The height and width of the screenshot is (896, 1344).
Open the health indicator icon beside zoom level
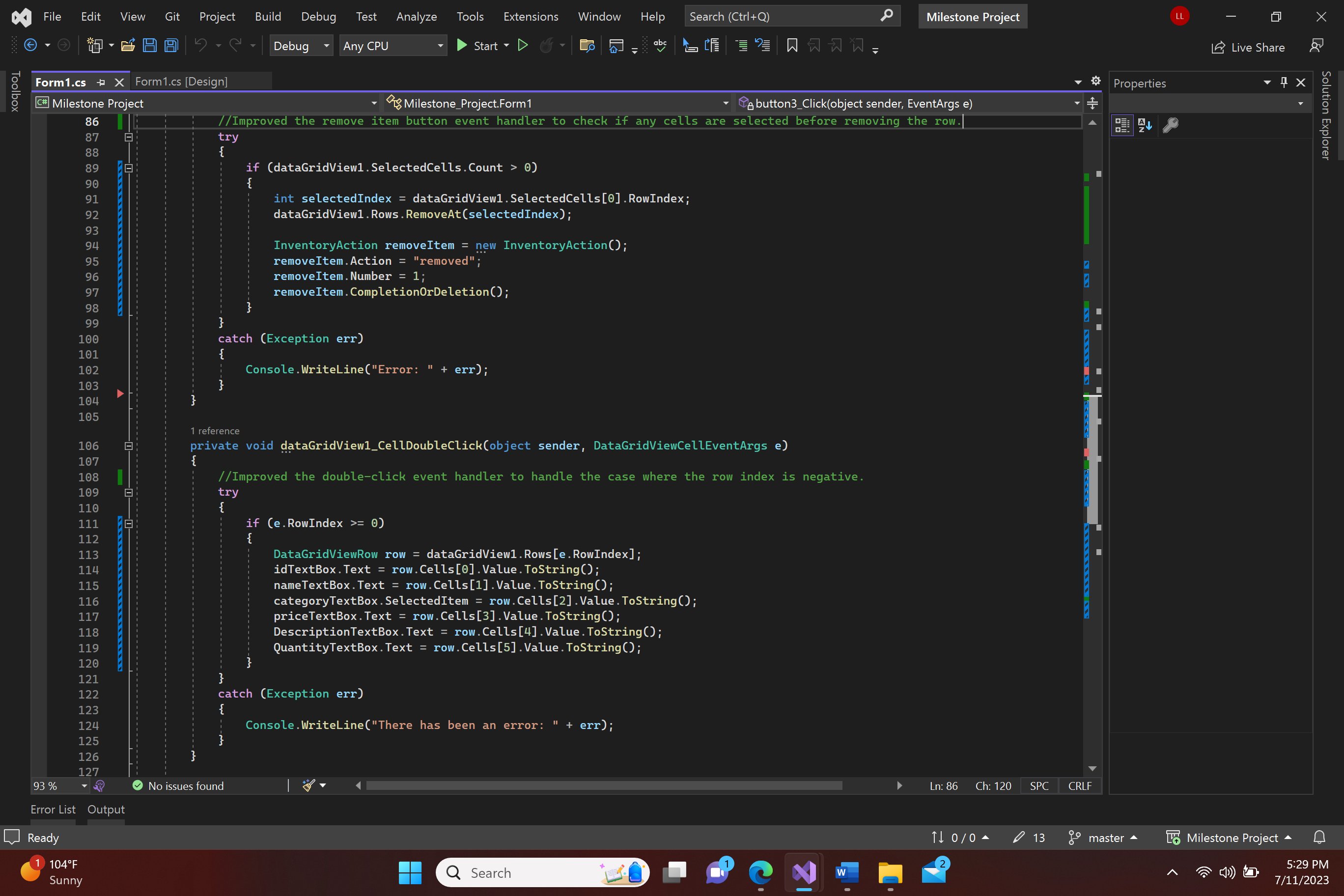(x=99, y=785)
